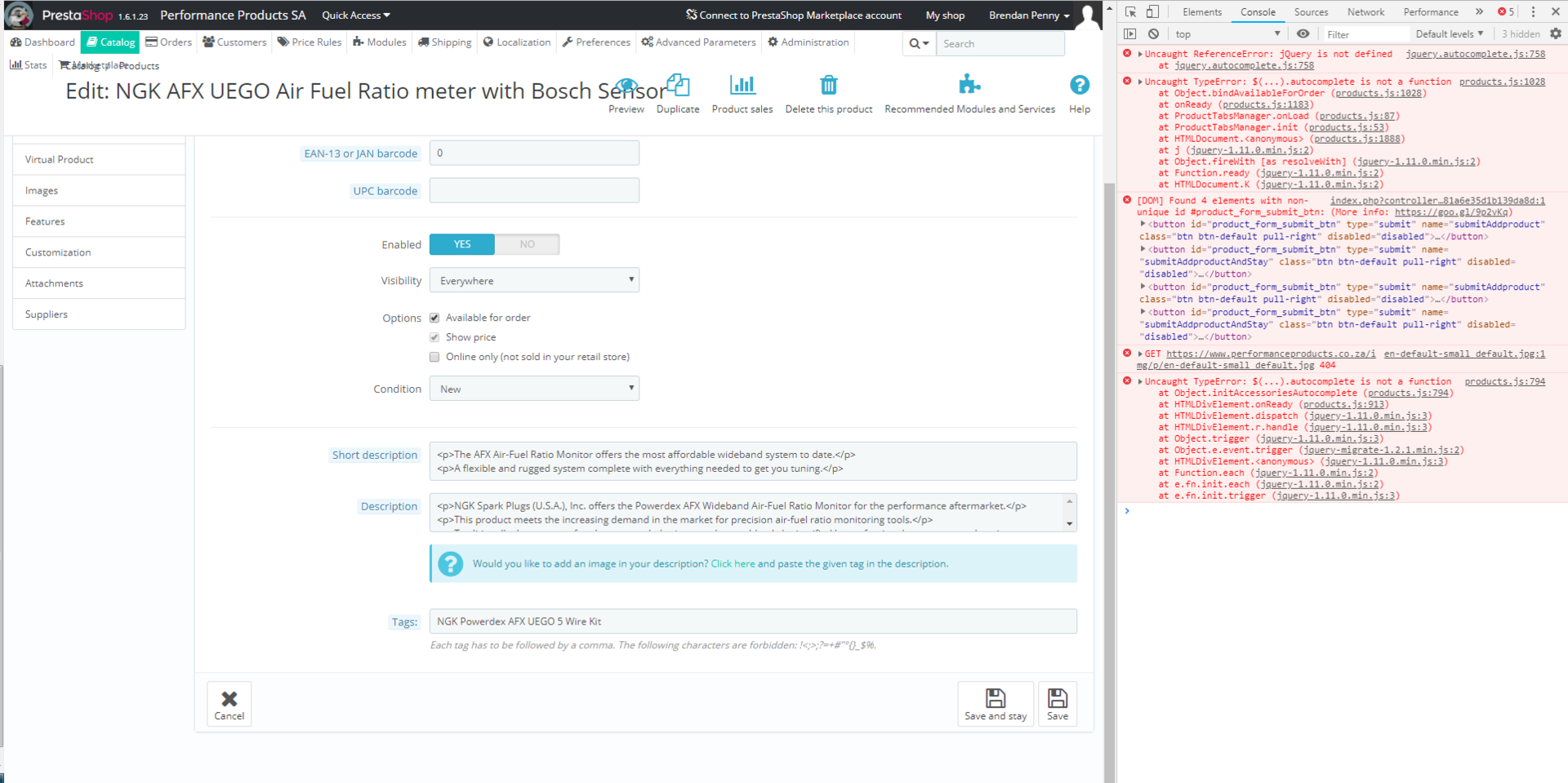The height and width of the screenshot is (783, 1568).
Task: Click the EAN-13 or JAN barcode field
Action: [x=534, y=153]
